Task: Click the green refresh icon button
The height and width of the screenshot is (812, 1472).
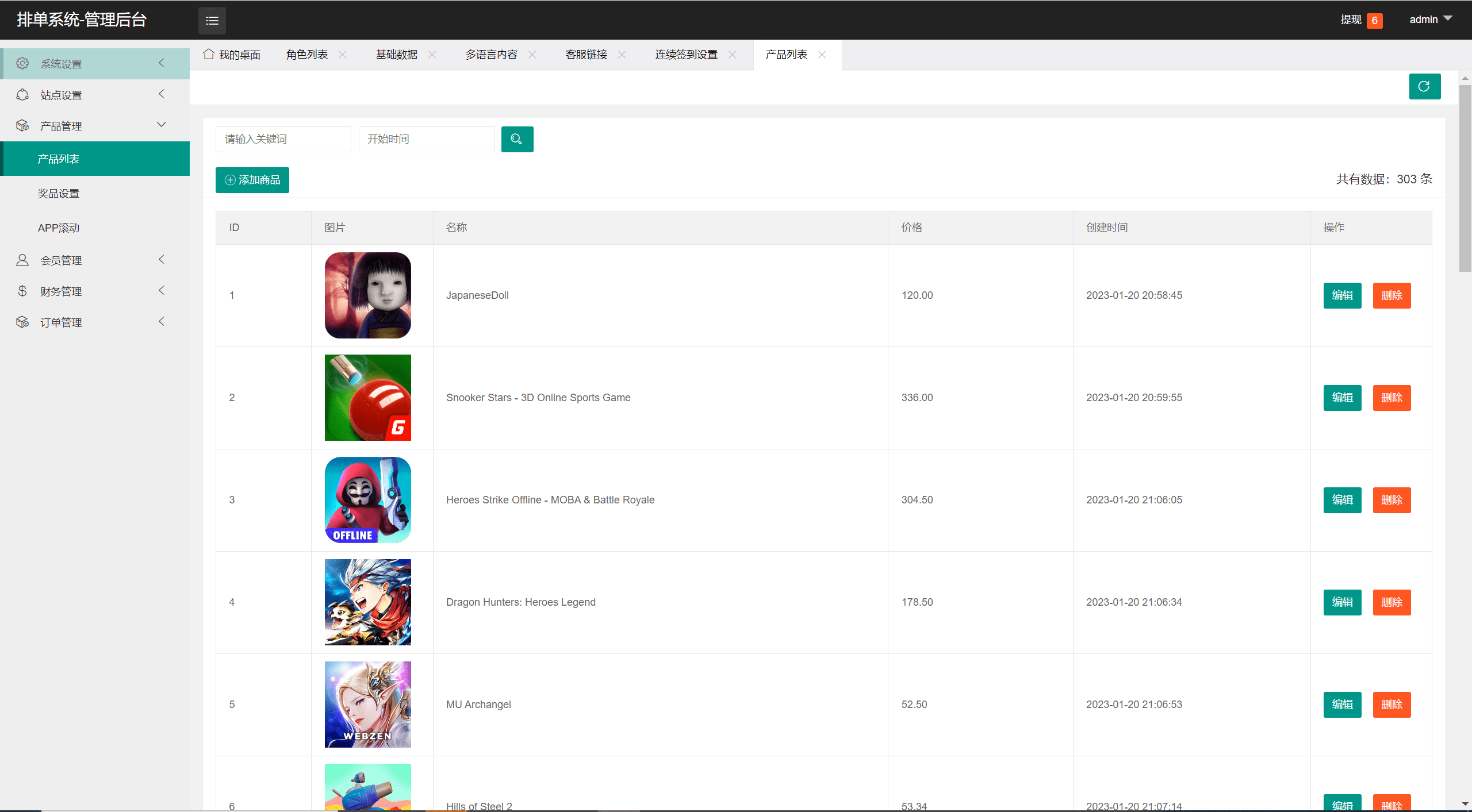Action: (x=1424, y=86)
